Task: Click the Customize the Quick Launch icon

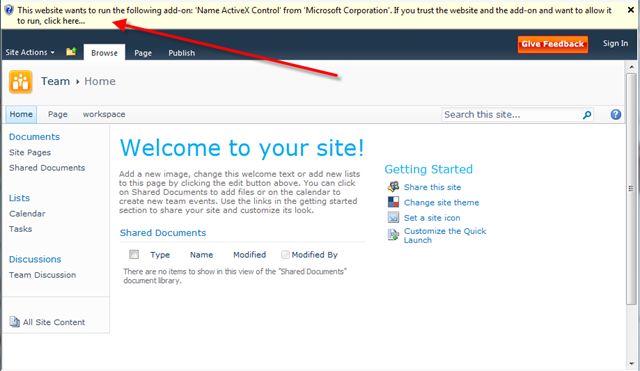Action: coord(393,235)
